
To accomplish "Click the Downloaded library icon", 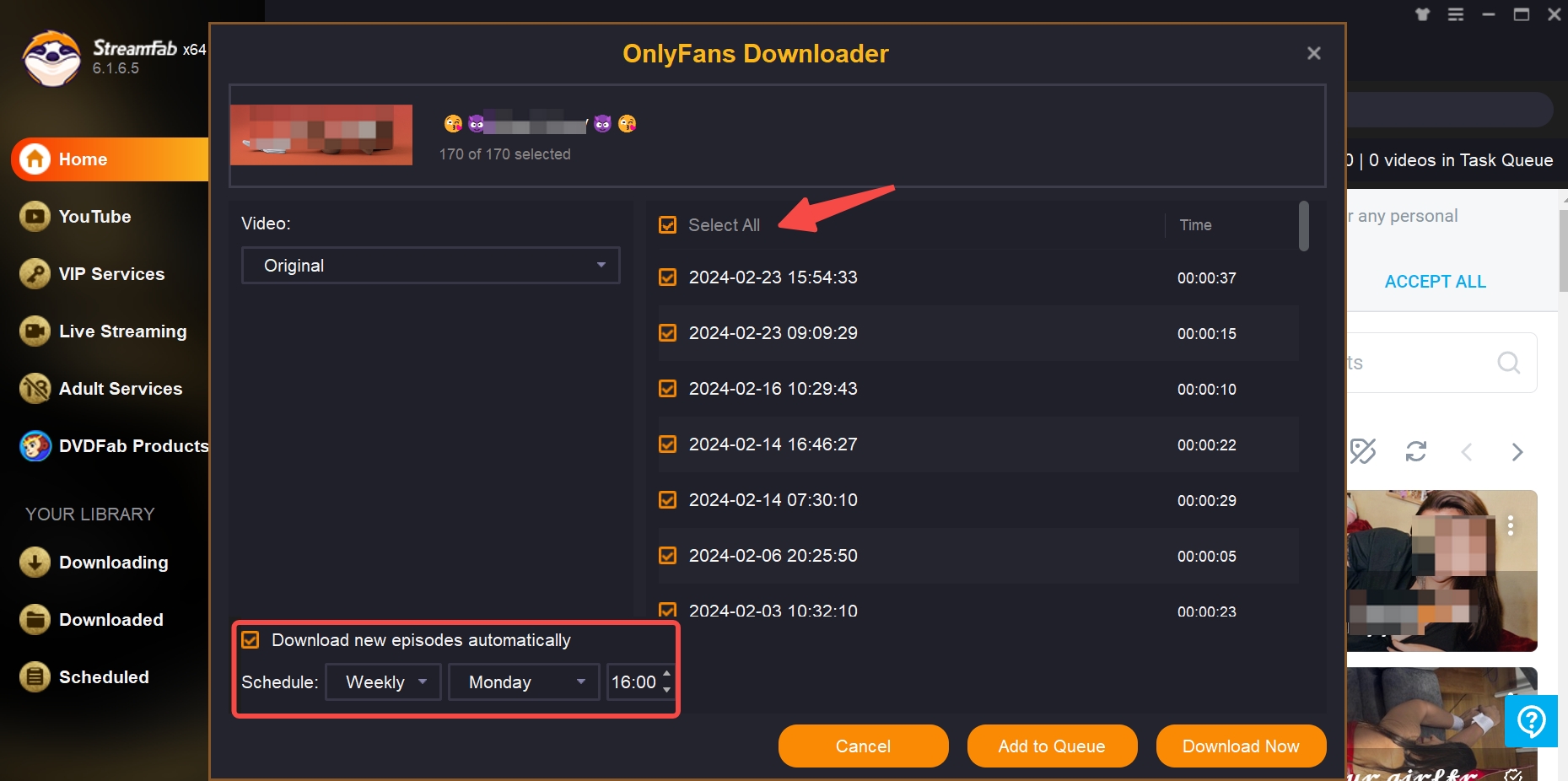I will tap(35, 620).
